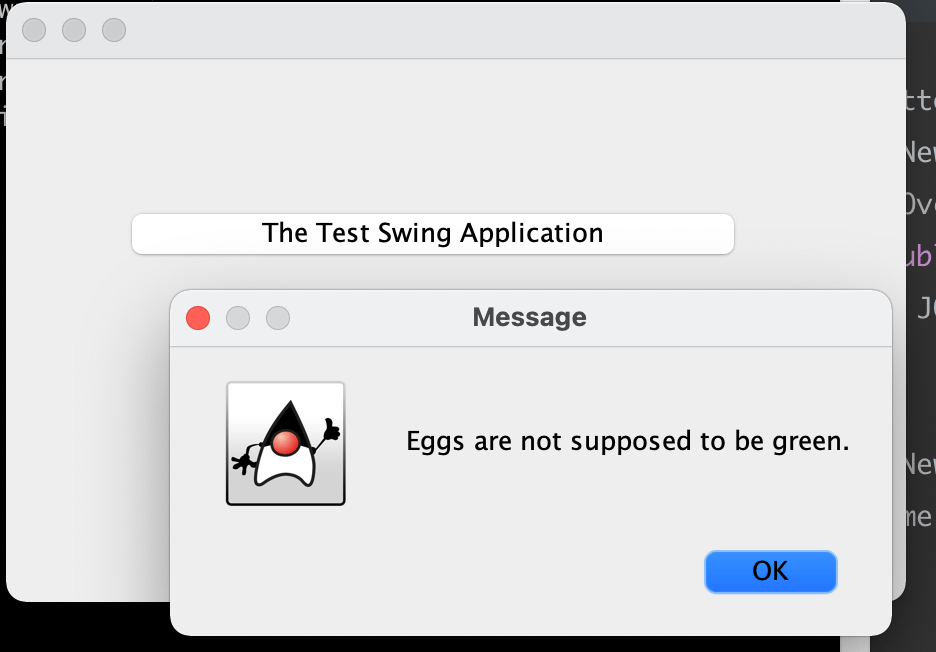
Task: Confirm the message with the OK button
Action: 771,571
